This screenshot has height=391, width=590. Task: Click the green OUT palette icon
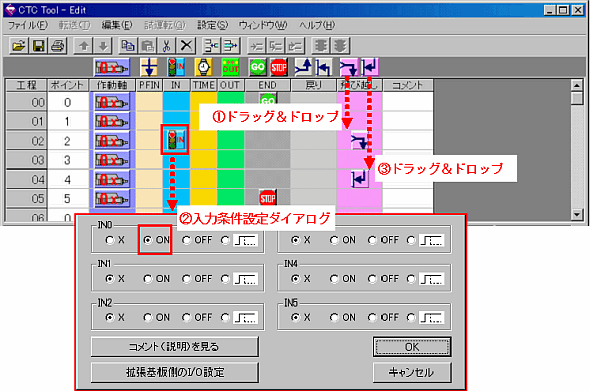230,67
